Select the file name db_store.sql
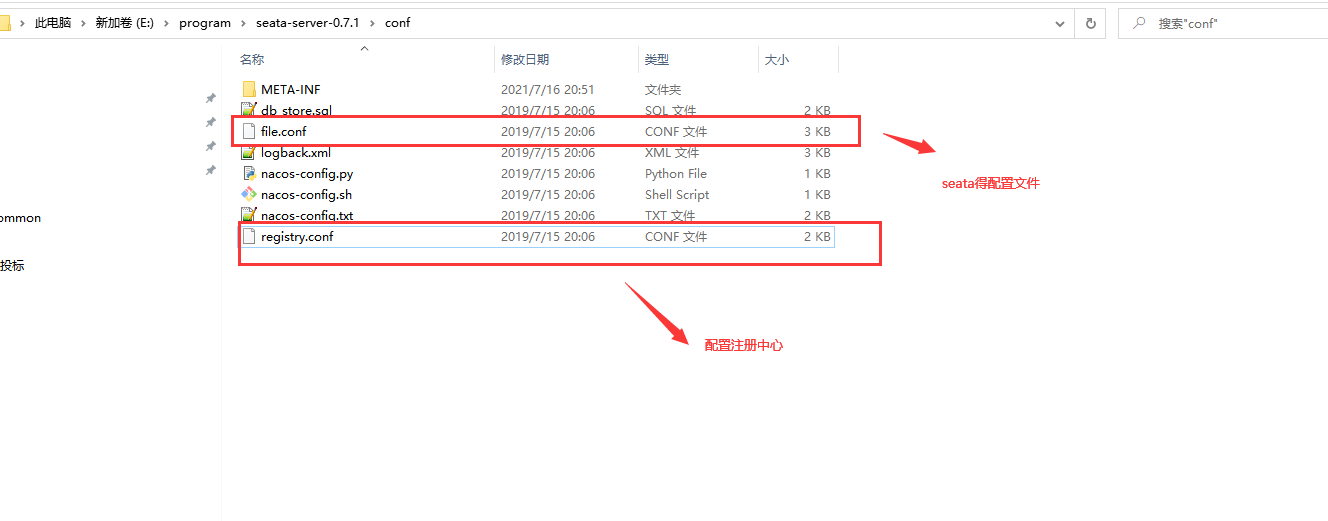The width and height of the screenshot is (1328, 521). point(296,110)
